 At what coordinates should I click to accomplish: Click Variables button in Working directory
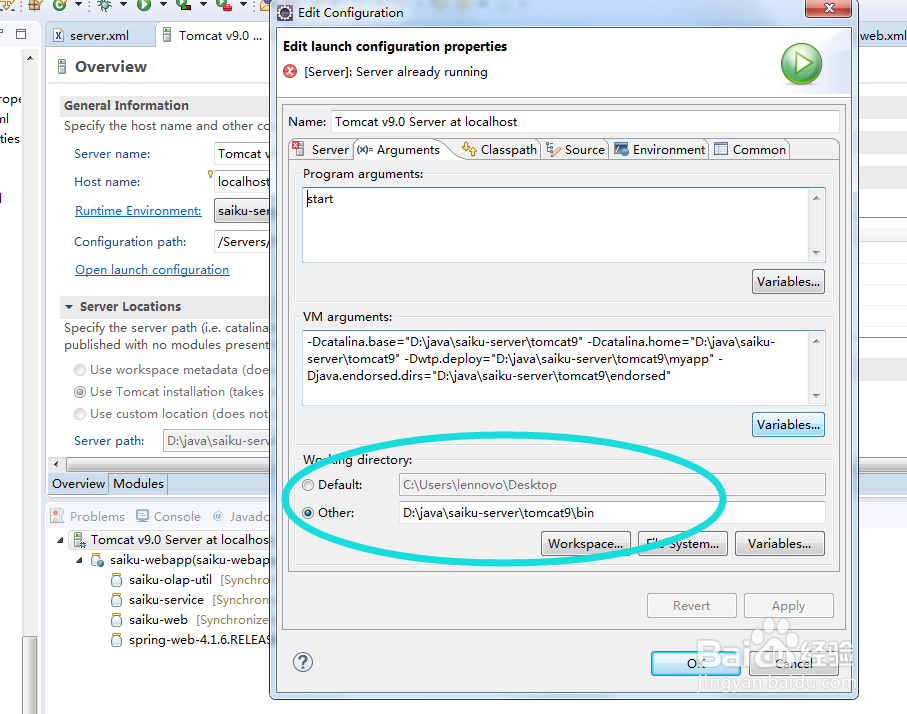[x=779, y=544]
